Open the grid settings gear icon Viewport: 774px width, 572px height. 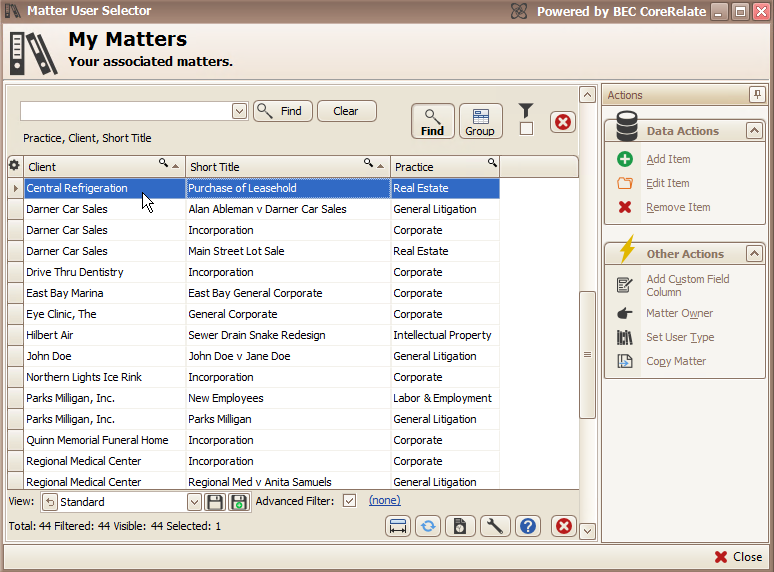(x=14, y=165)
